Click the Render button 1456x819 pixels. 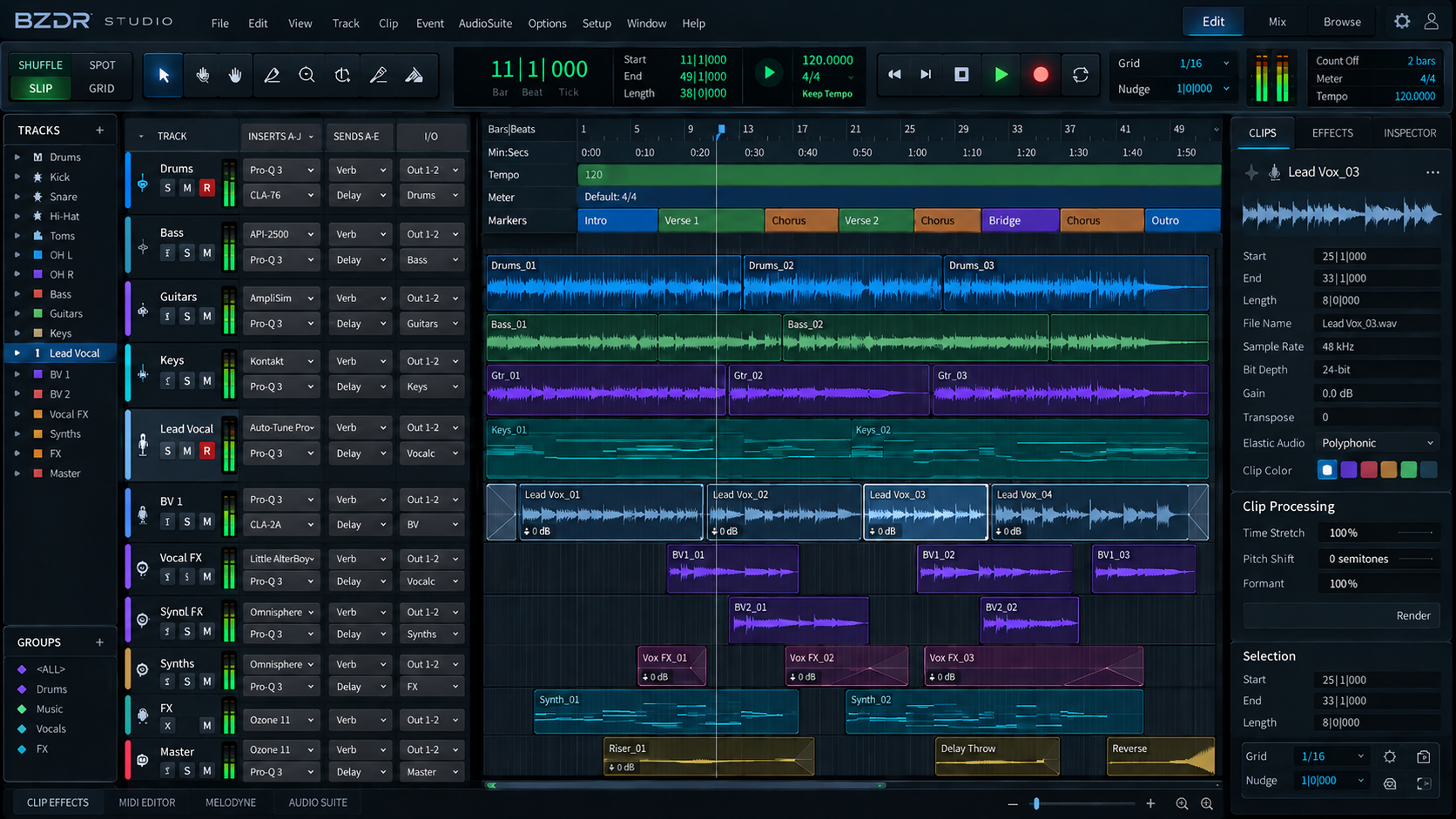point(1341,615)
